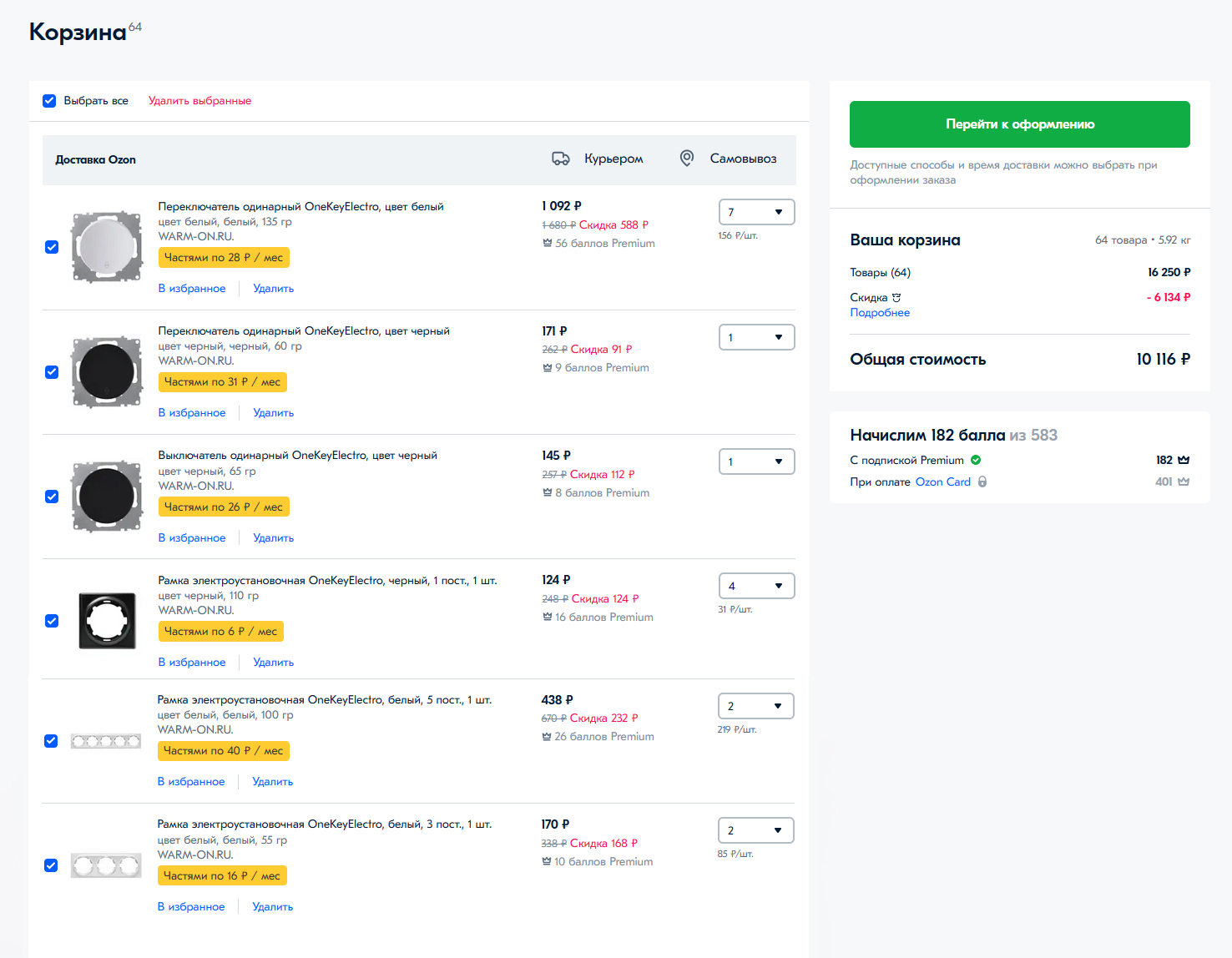The height and width of the screenshot is (958, 1232).
Task: Click the Общая стоимость total 10 116 ₽
Action: pos(1163,360)
